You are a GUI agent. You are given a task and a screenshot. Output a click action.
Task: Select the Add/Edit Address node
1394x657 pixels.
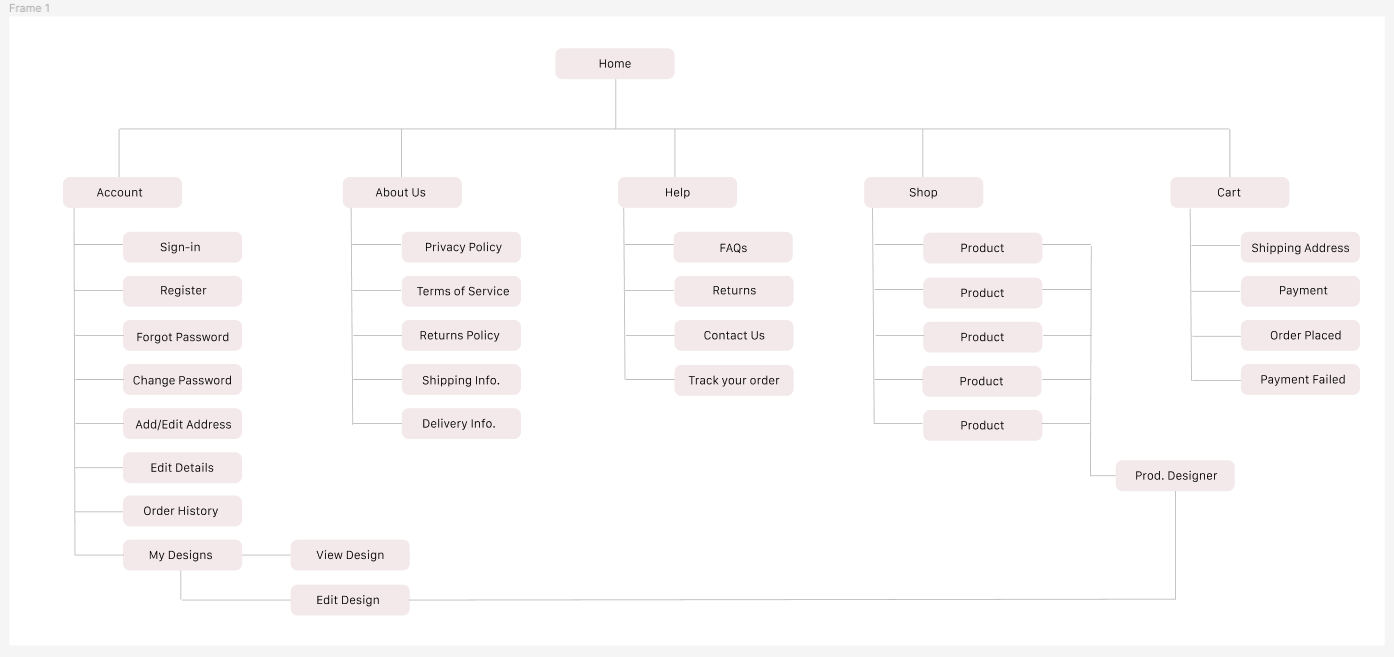[182, 424]
